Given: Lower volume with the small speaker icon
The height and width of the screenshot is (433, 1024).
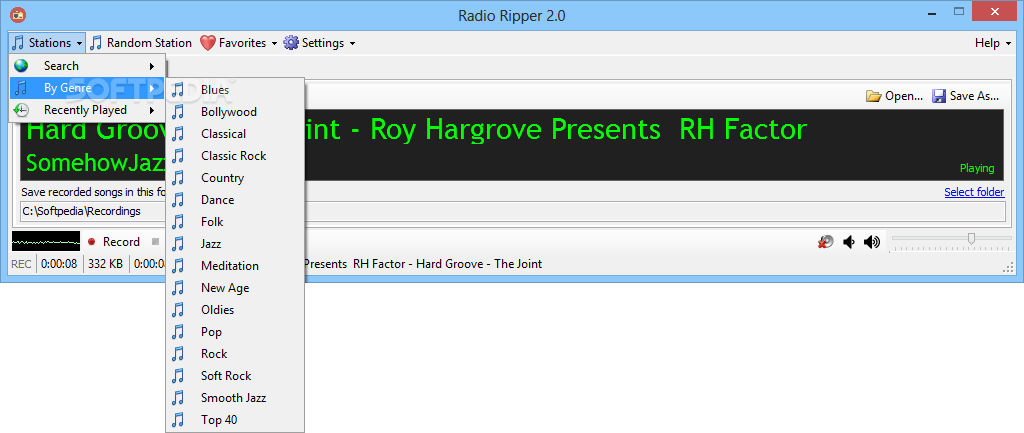Looking at the screenshot, I should point(848,242).
